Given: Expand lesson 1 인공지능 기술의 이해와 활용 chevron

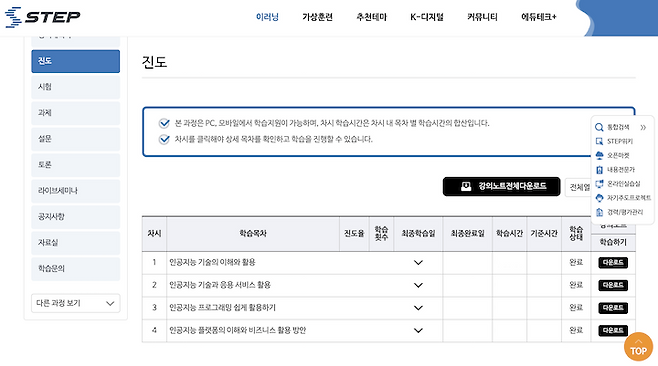Looking at the screenshot, I should click(x=418, y=263).
